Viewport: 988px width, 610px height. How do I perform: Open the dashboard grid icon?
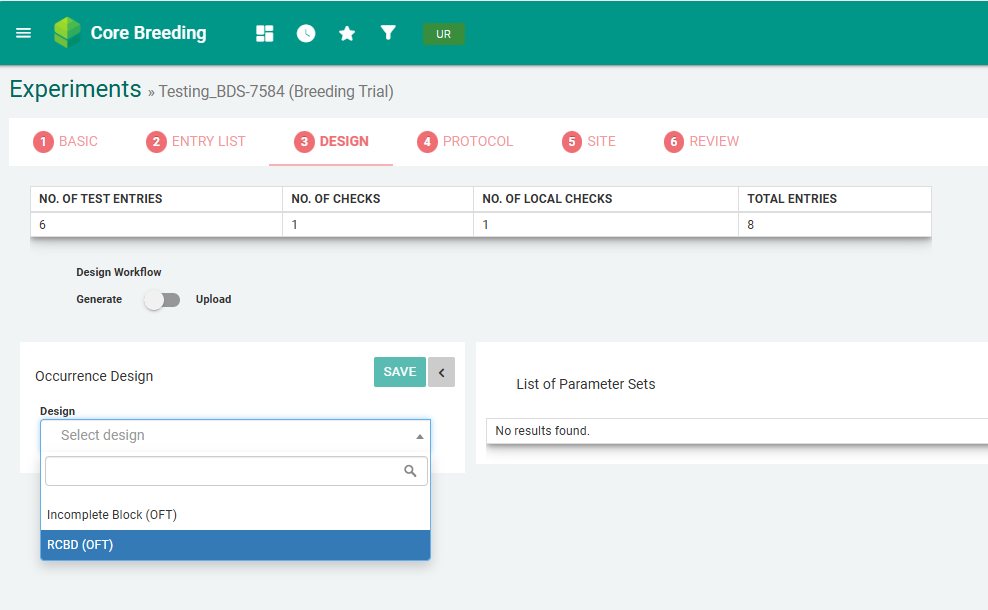tap(265, 33)
